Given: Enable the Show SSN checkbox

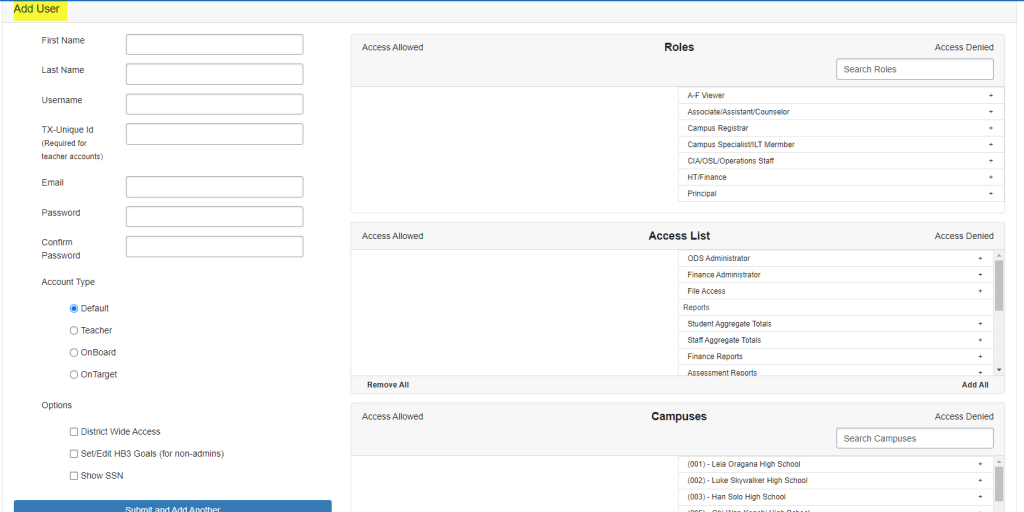Looking at the screenshot, I should click(74, 475).
